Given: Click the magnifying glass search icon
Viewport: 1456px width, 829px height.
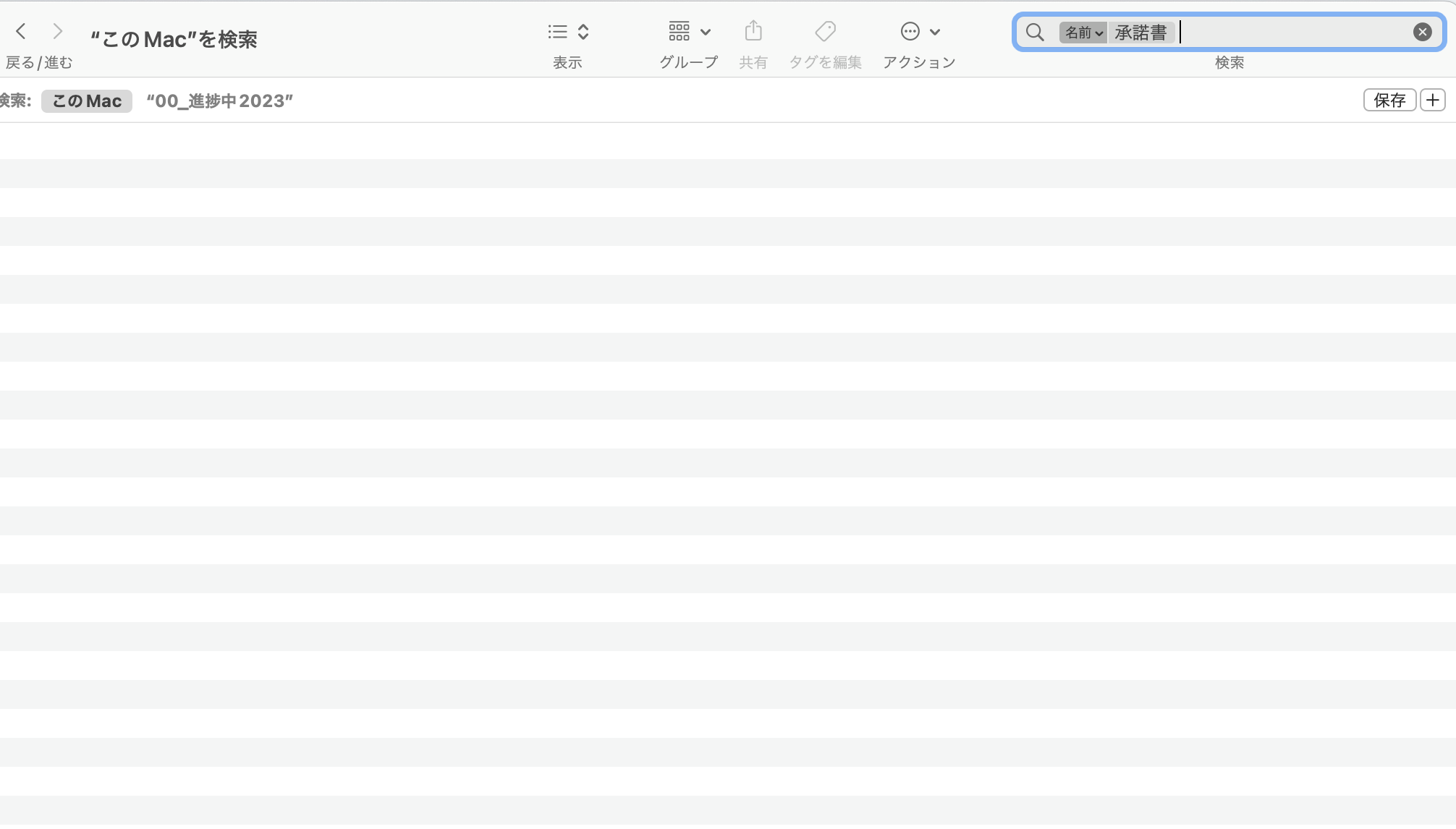Looking at the screenshot, I should 1035,33.
